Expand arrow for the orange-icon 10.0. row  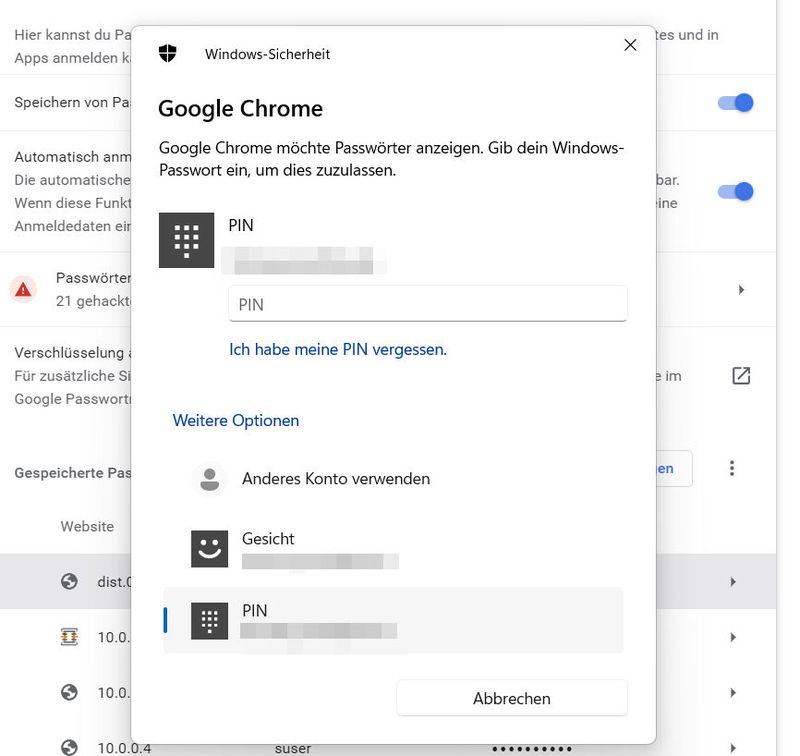[x=733, y=637]
